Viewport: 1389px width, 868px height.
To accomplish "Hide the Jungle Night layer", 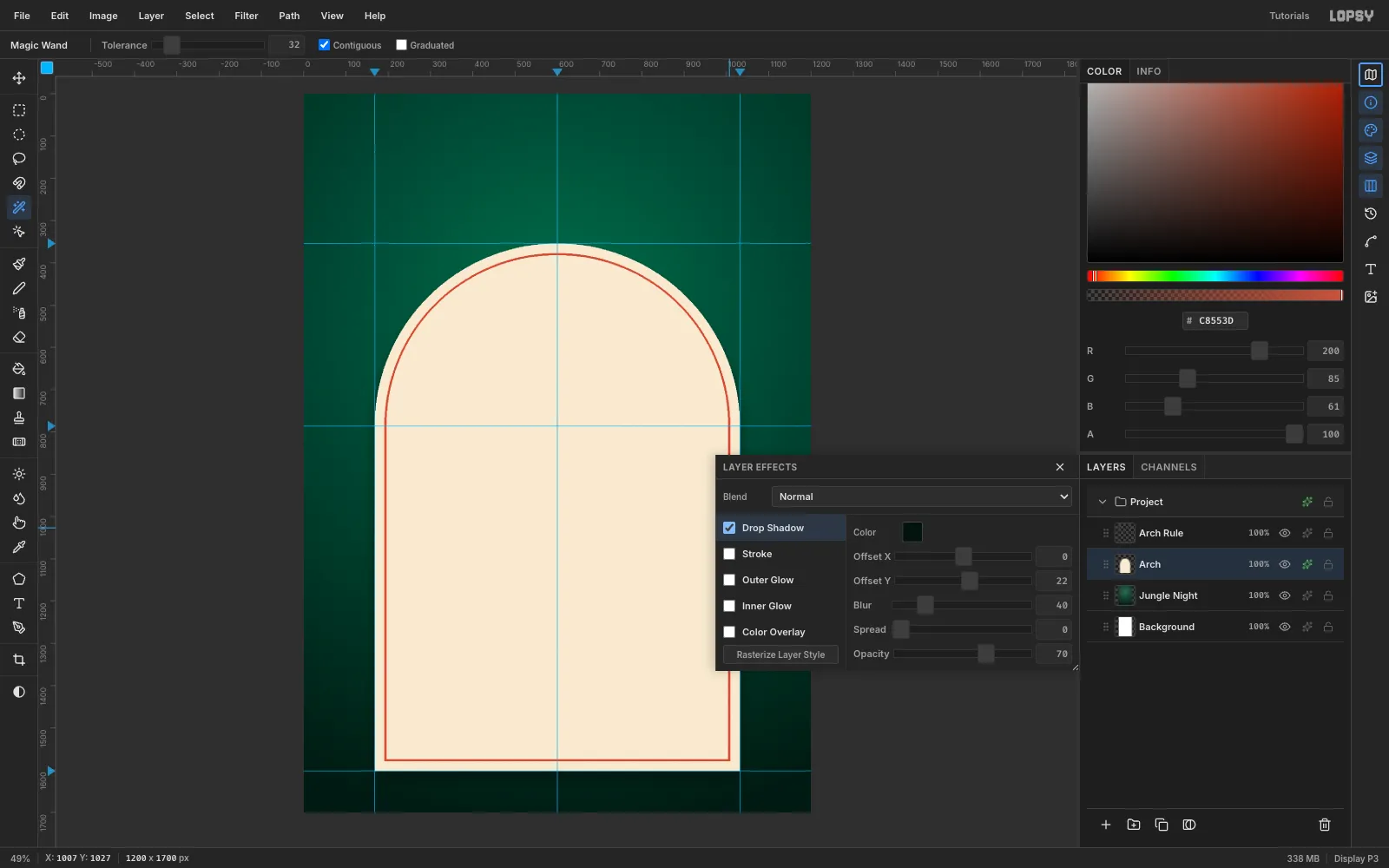I will [x=1285, y=595].
